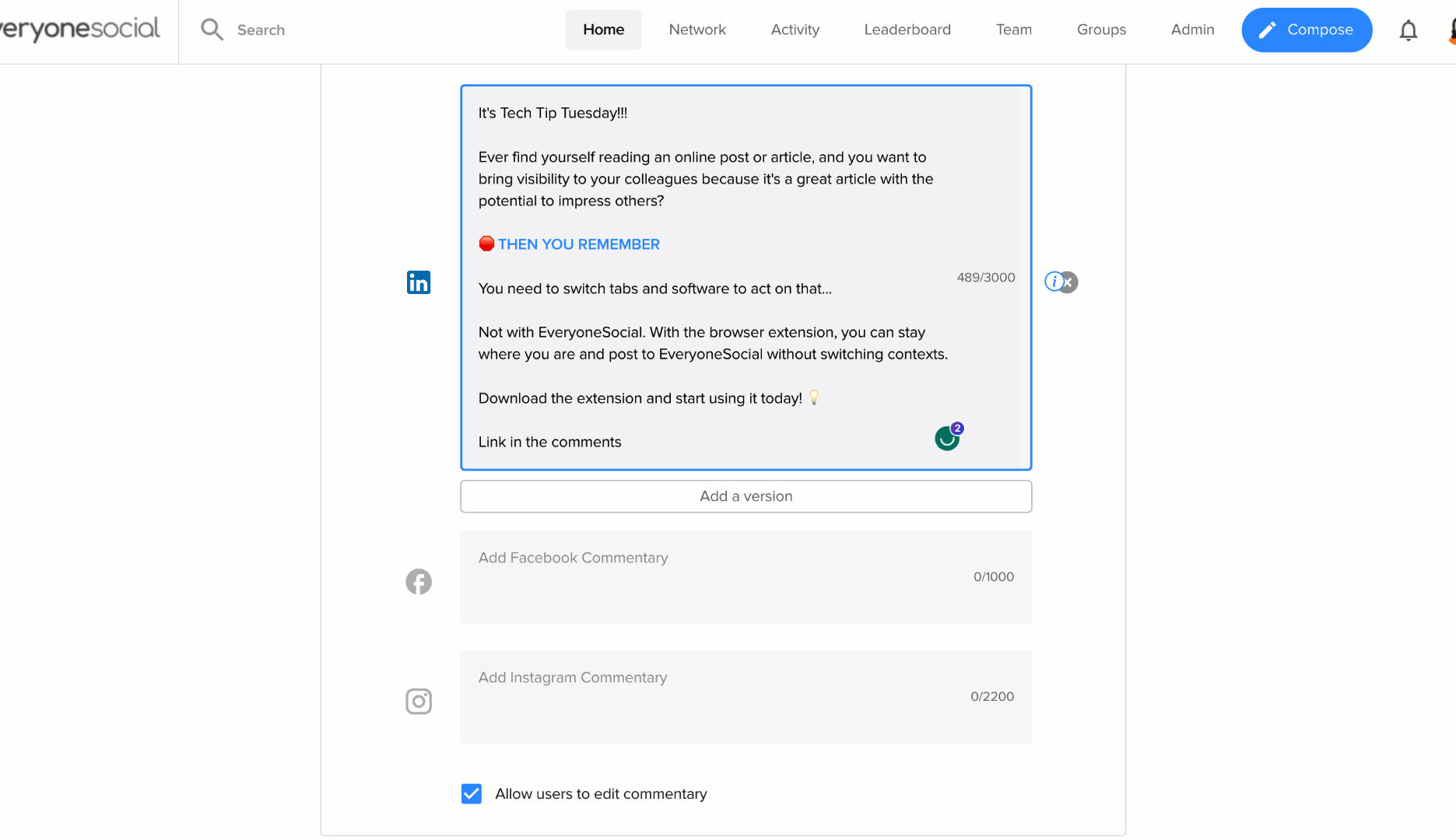1456x840 pixels.
Task: Open the Admin tab
Action: click(x=1192, y=30)
